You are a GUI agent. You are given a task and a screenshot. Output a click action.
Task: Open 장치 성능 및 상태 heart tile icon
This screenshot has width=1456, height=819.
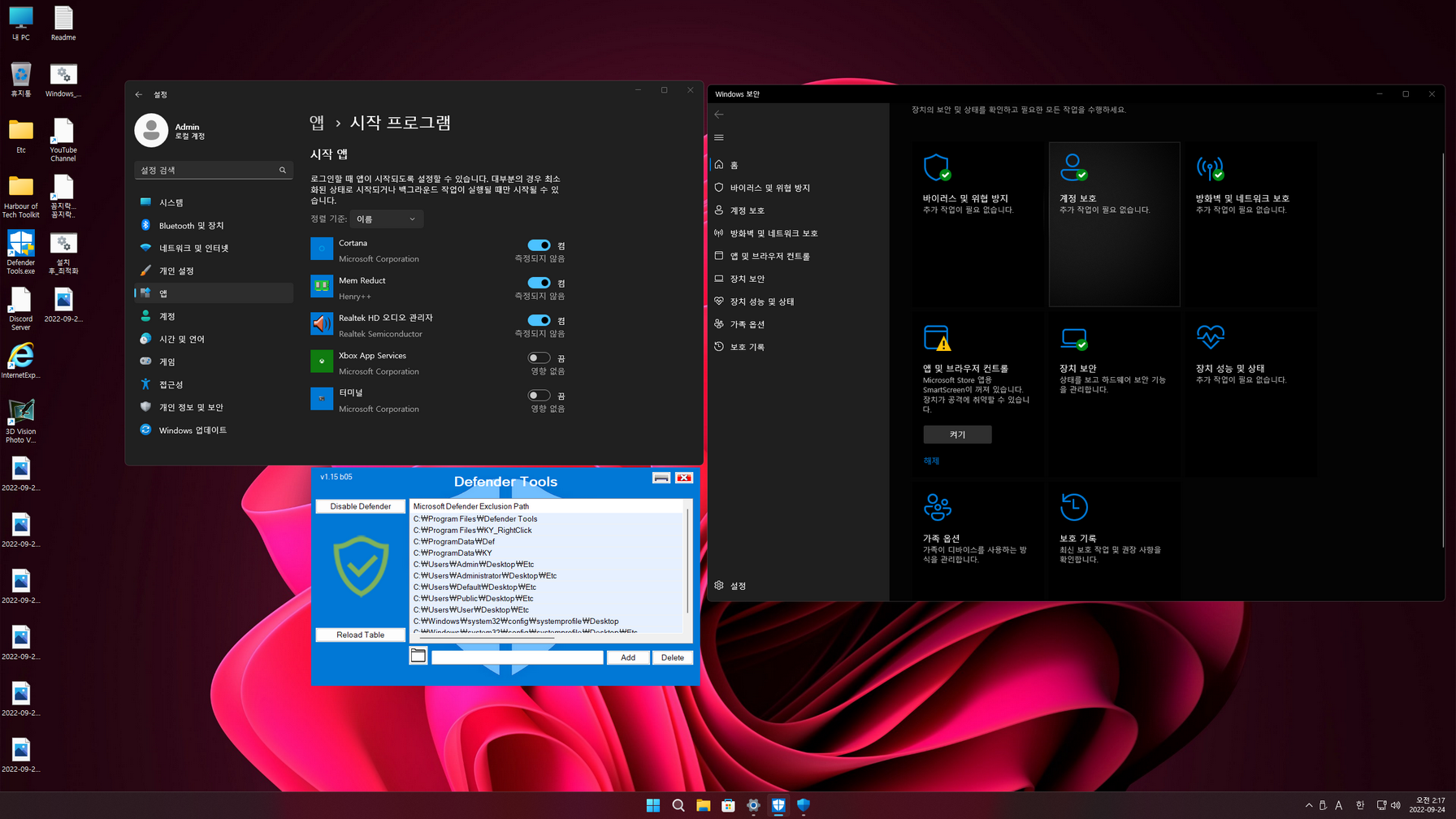tap(1210, 336)
